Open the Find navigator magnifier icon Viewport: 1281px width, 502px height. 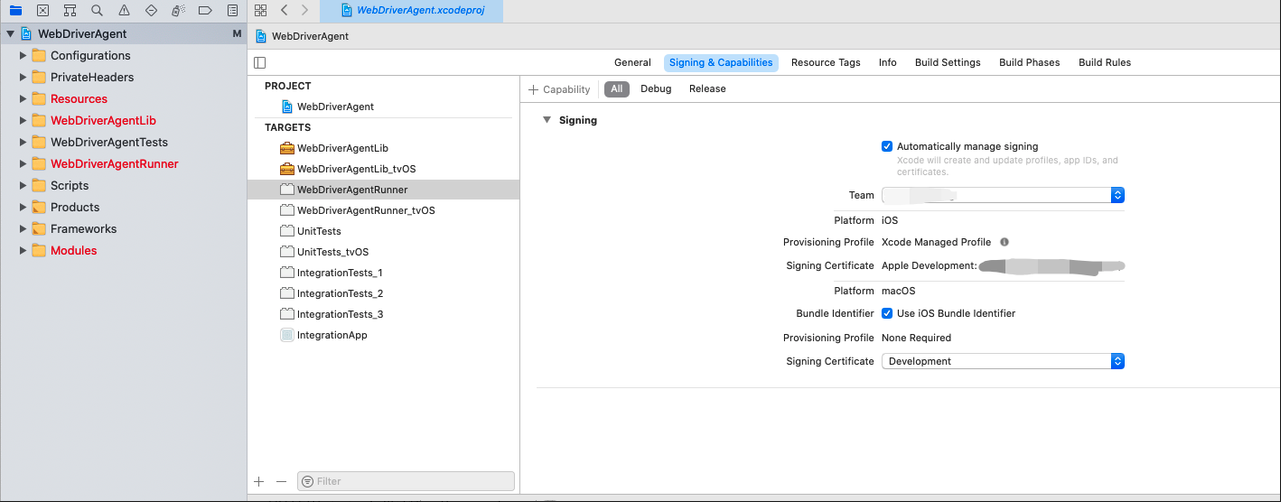96,11
